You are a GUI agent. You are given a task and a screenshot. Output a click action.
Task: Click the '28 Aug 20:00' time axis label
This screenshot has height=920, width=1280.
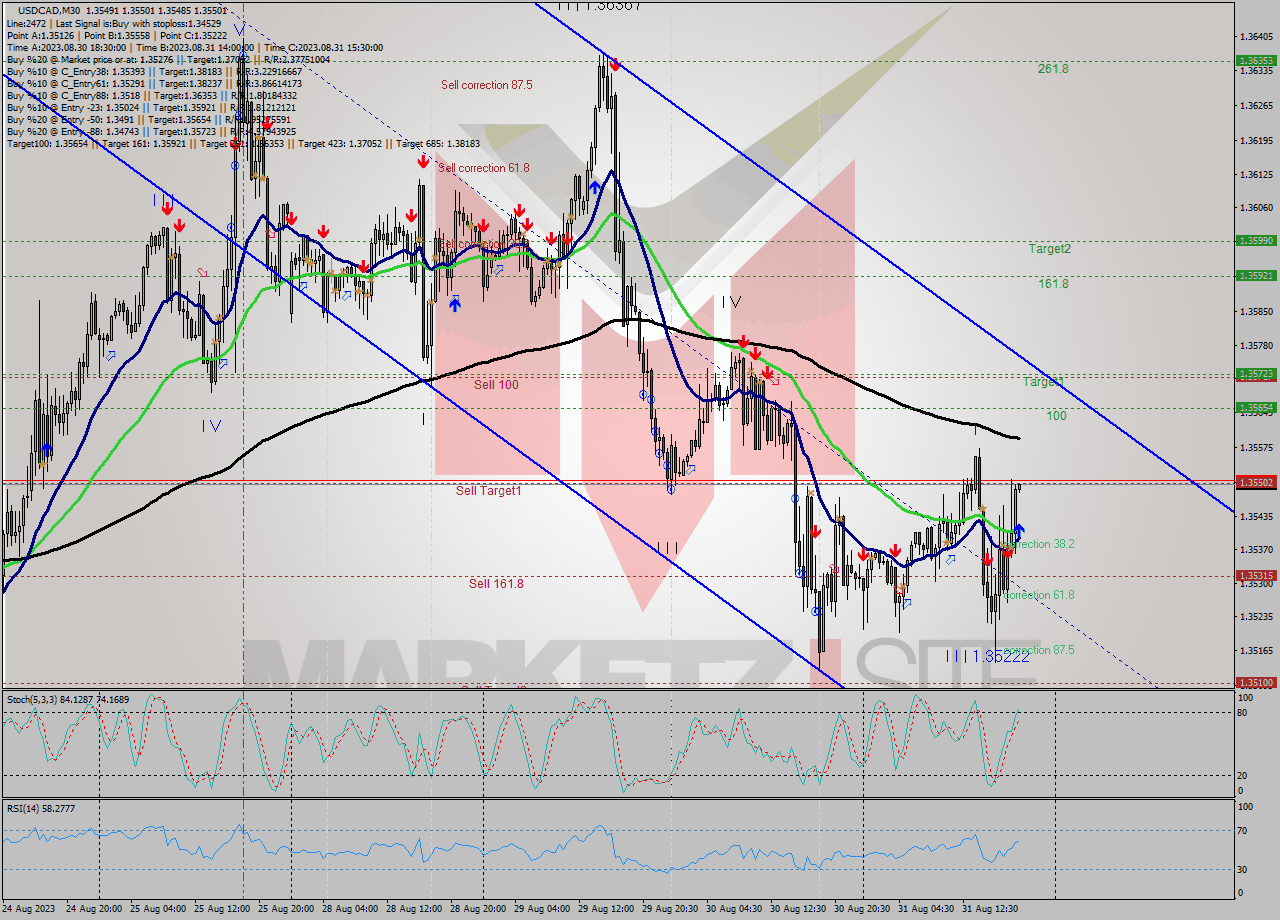(476, 909)
